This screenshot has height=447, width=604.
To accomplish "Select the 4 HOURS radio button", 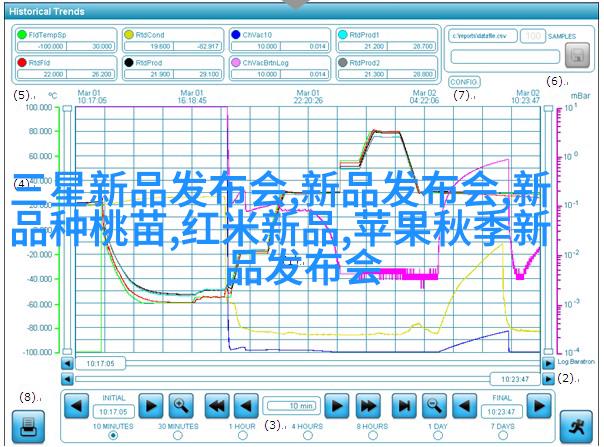I will tap(307, 435).
